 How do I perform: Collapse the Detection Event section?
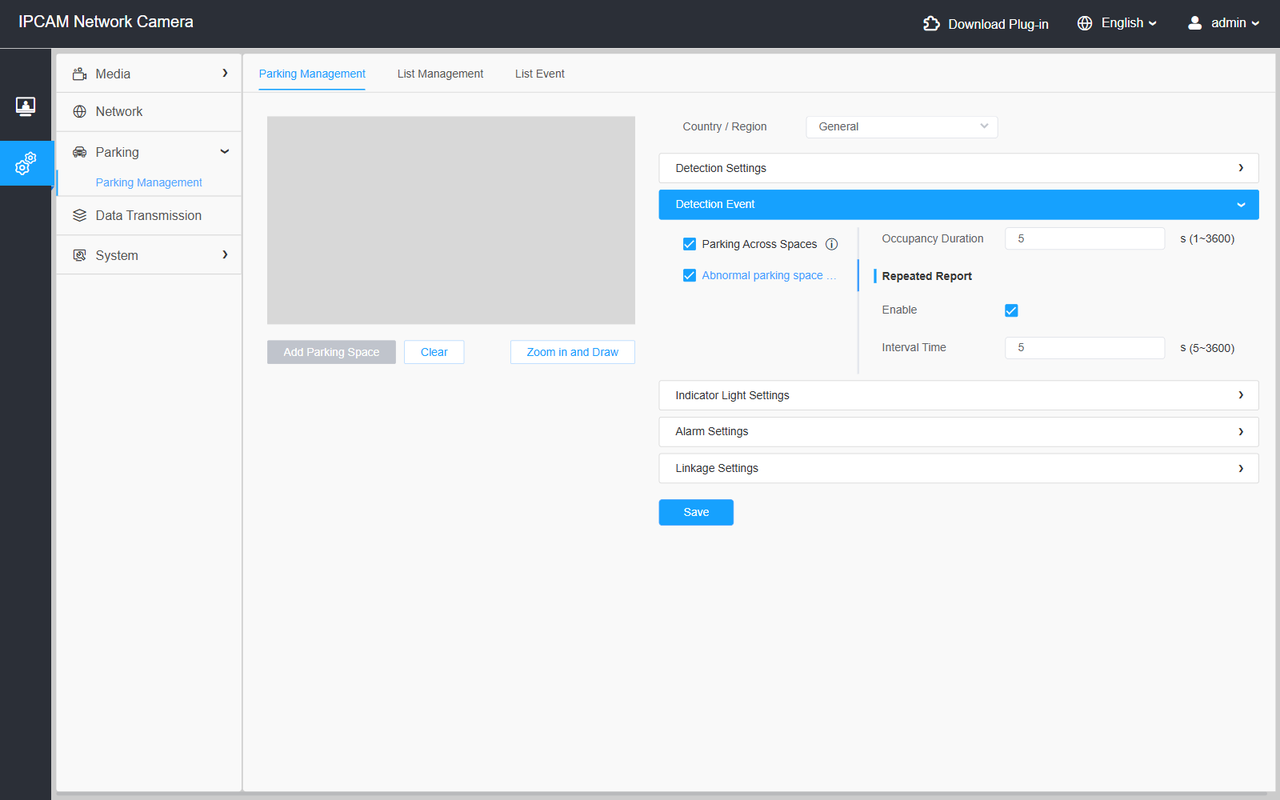(x=958, y=204)
